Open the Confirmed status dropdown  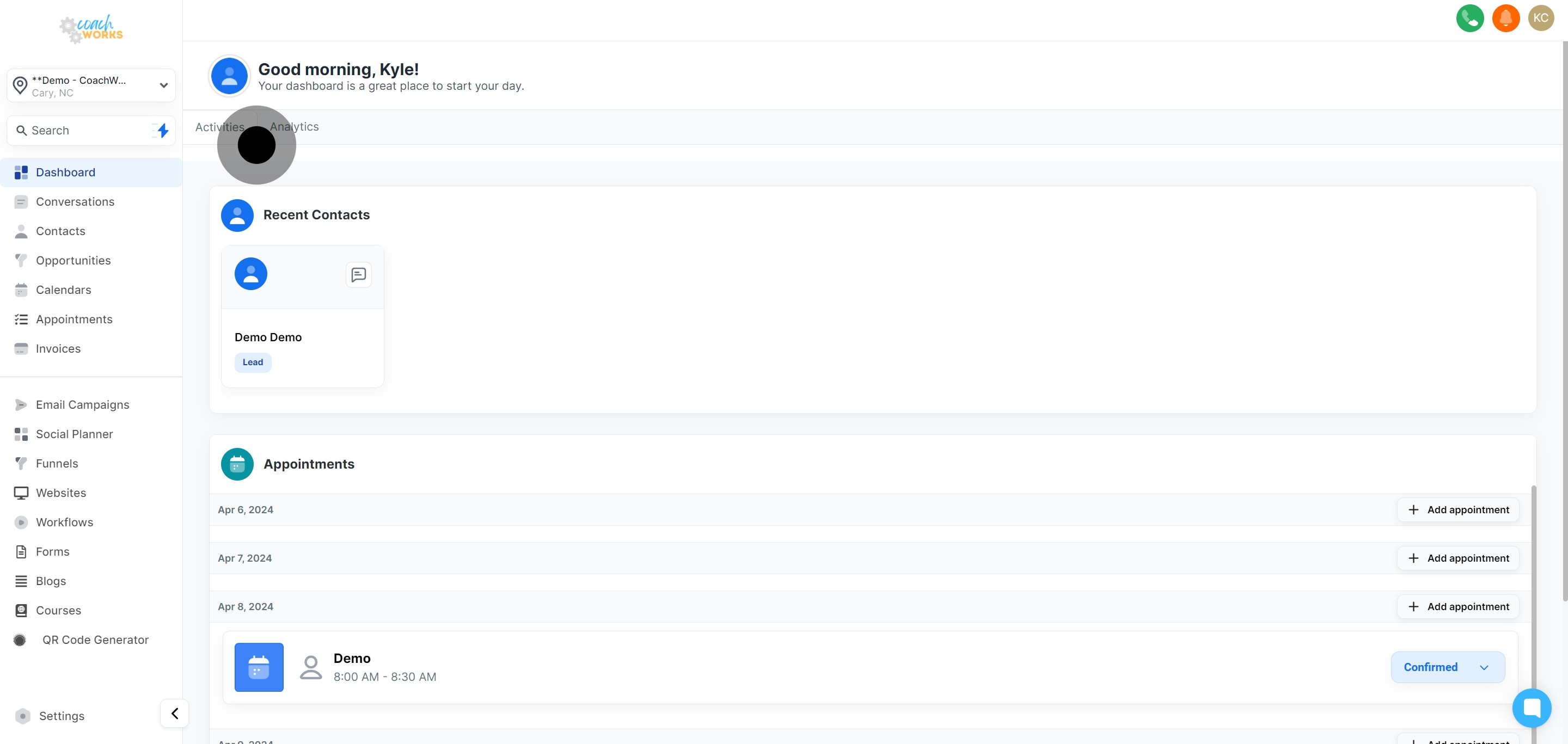[1448, 667]
